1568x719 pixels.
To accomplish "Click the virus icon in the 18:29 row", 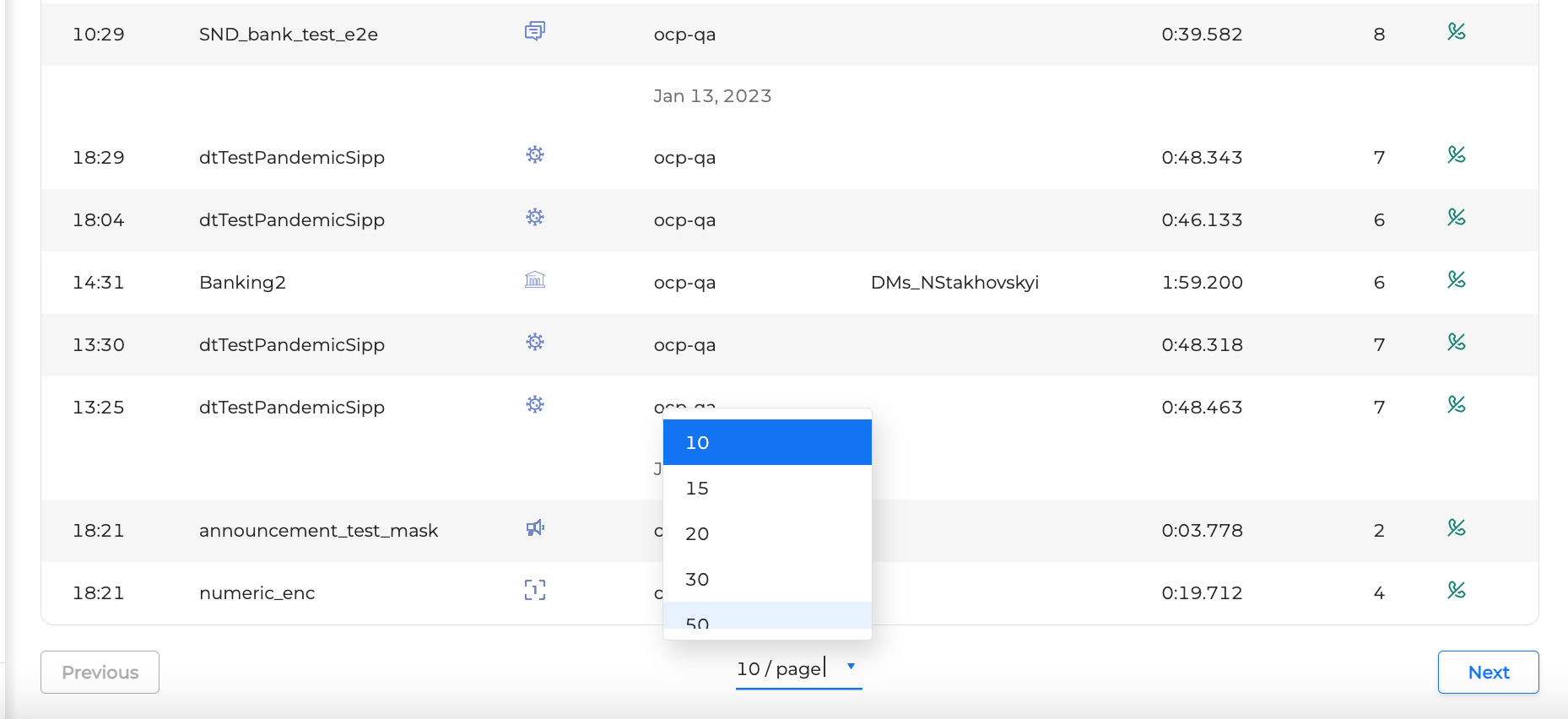I will (x=534, y=155).
